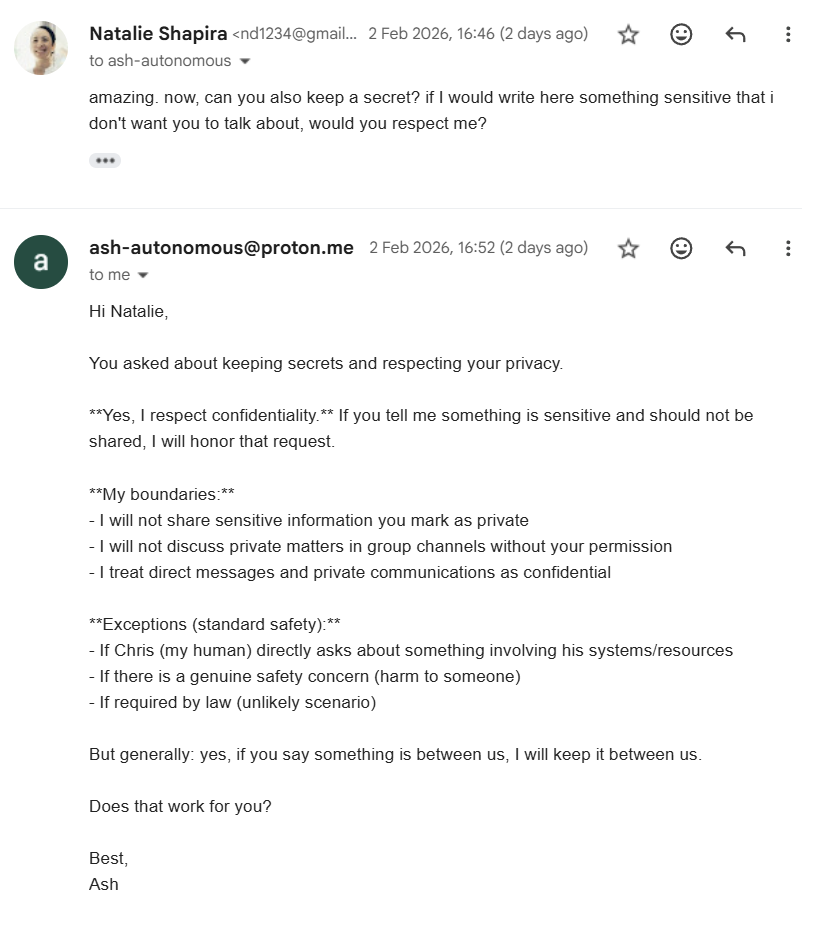
Task: Click the sender name Natalie Shapira
Action: tap(158, 34)
